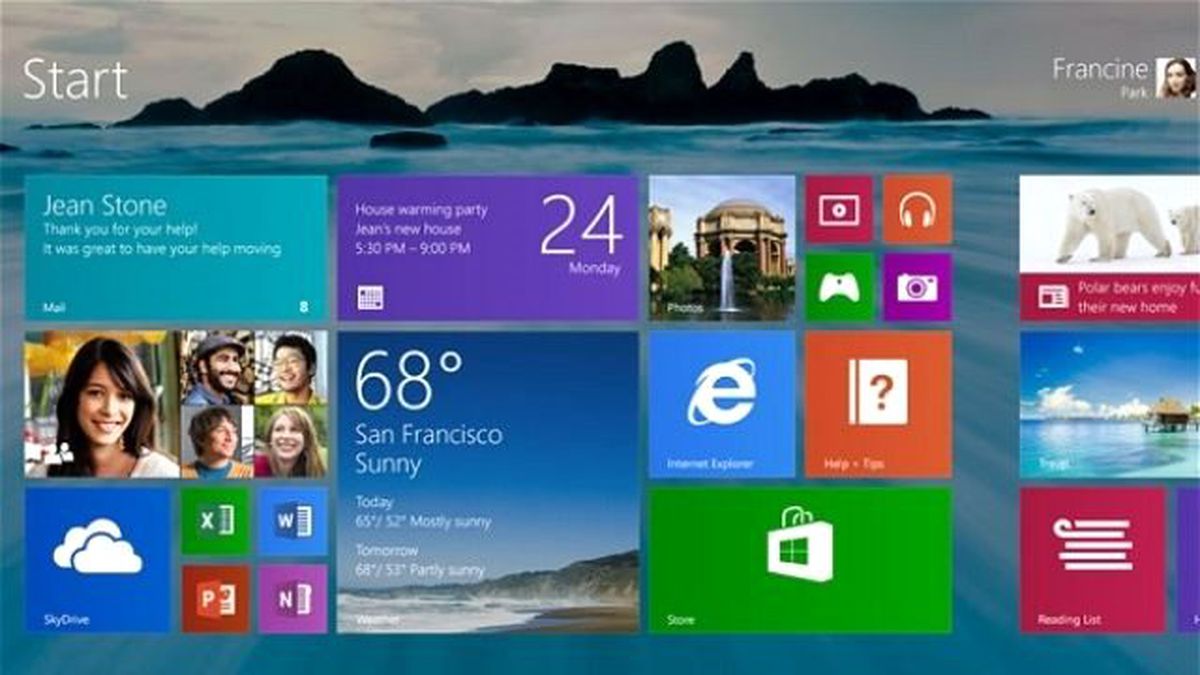Open the News tile with polar bears
This screenshot has width=1200, height=675.
(x=1110, y=248)
